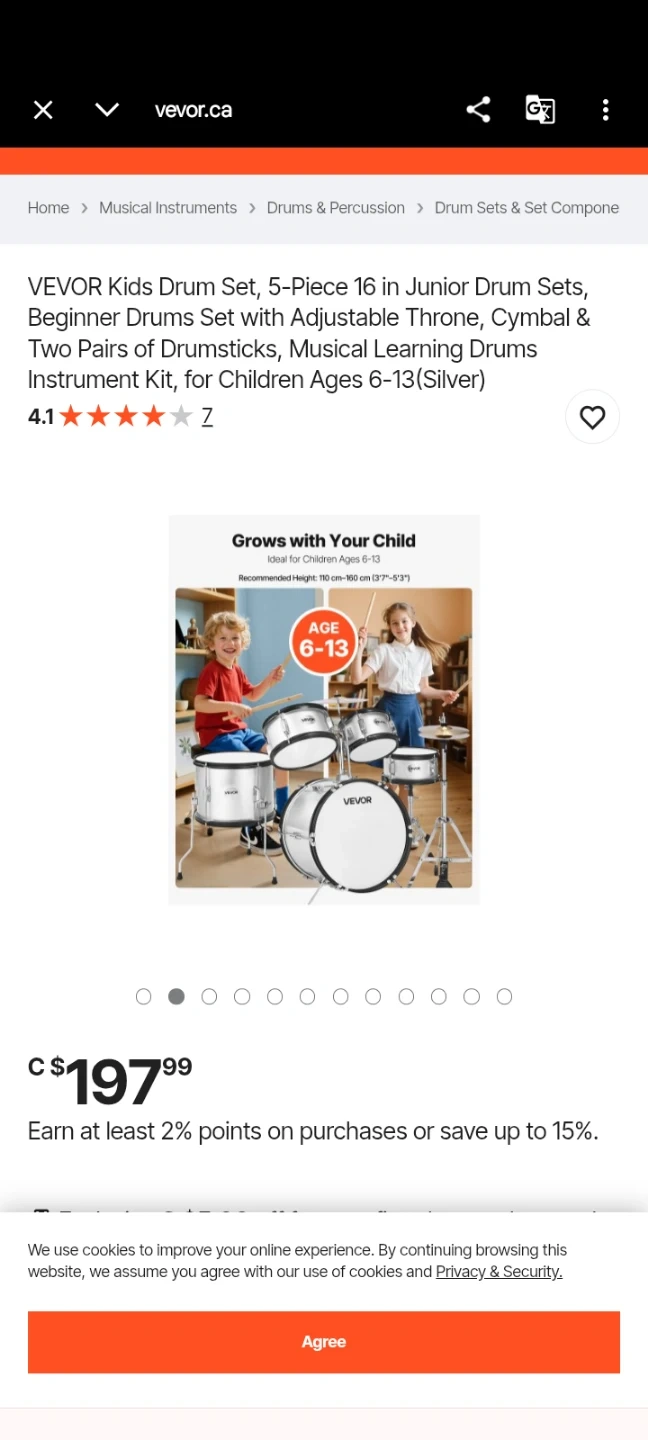The height and width of the screenshot is (1440, 648).
Task: Tap the orange star rating icons
Action: [125, 417]
